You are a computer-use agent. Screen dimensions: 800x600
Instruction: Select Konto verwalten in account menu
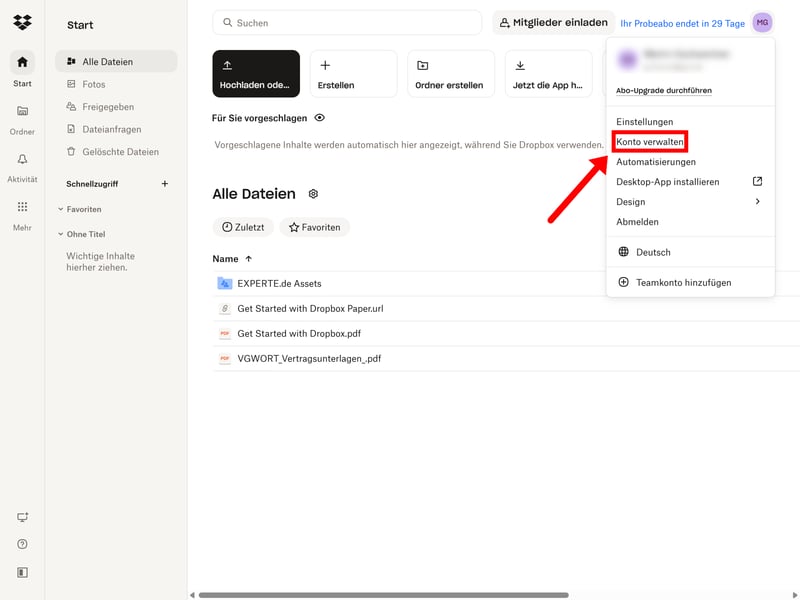pyautogui.click(x=650, y=142)
